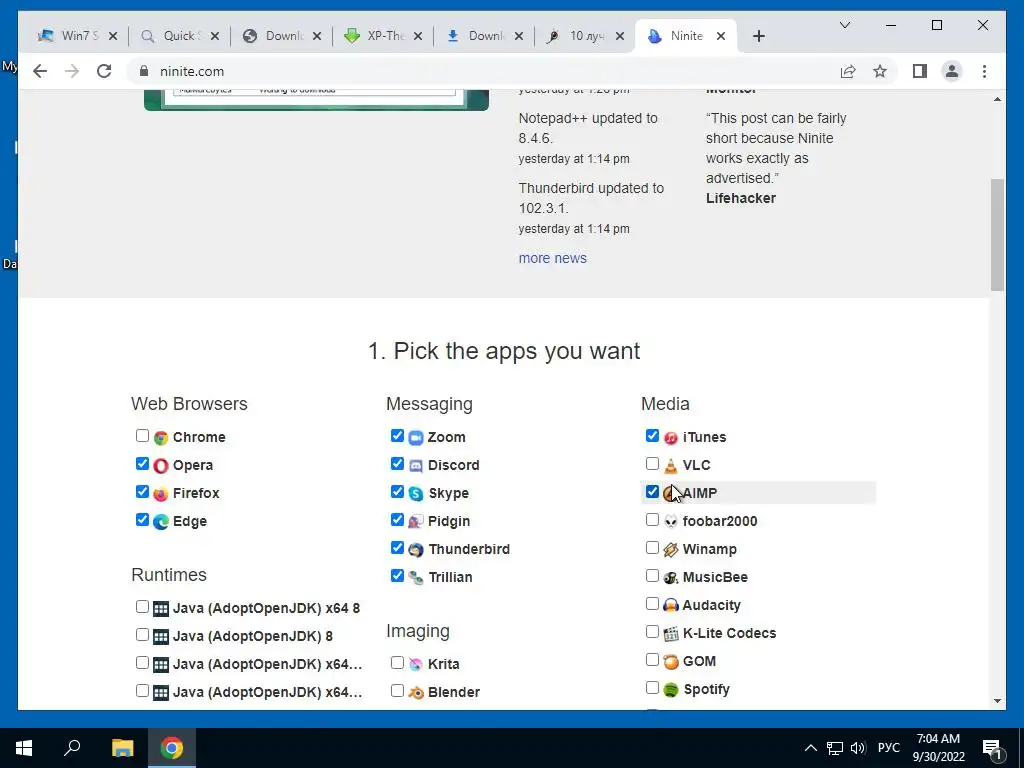Viewport: 1024px width, 768px height.
Task: Click the Skype icon in Messaging
Action: point(416,494)
